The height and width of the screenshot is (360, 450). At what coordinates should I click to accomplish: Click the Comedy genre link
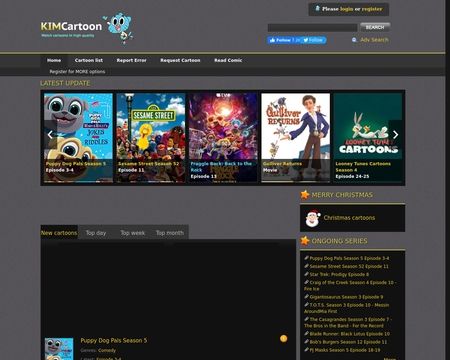coord(107,350)
